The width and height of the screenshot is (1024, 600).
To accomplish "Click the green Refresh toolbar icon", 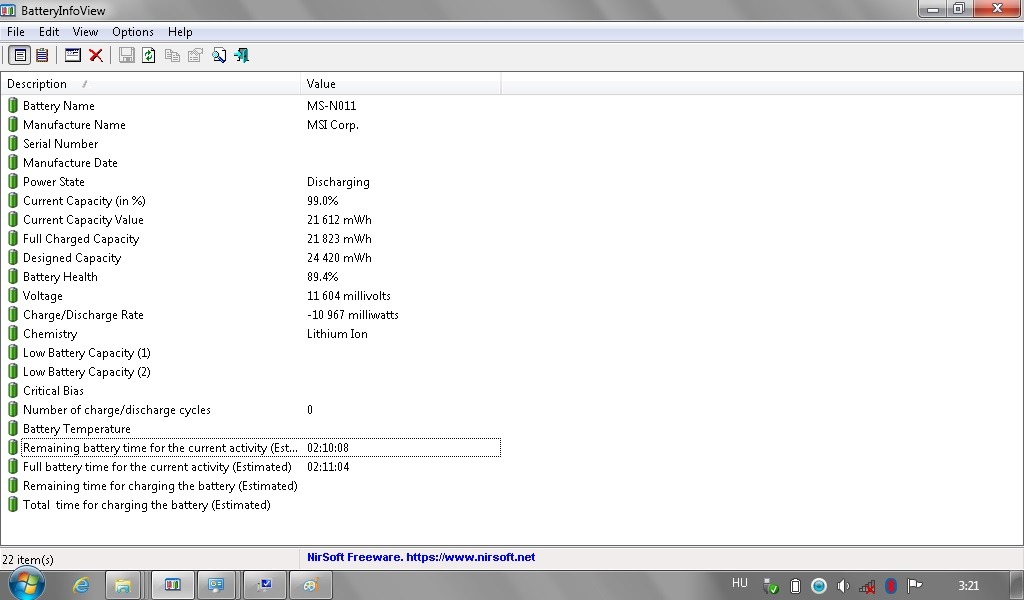I will pos(149,55).
